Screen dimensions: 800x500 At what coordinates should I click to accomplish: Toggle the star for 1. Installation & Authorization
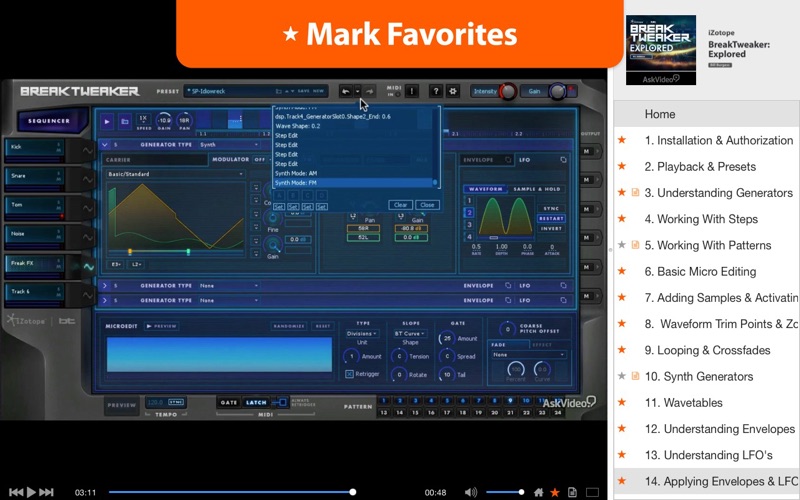[x=621, y=140]
